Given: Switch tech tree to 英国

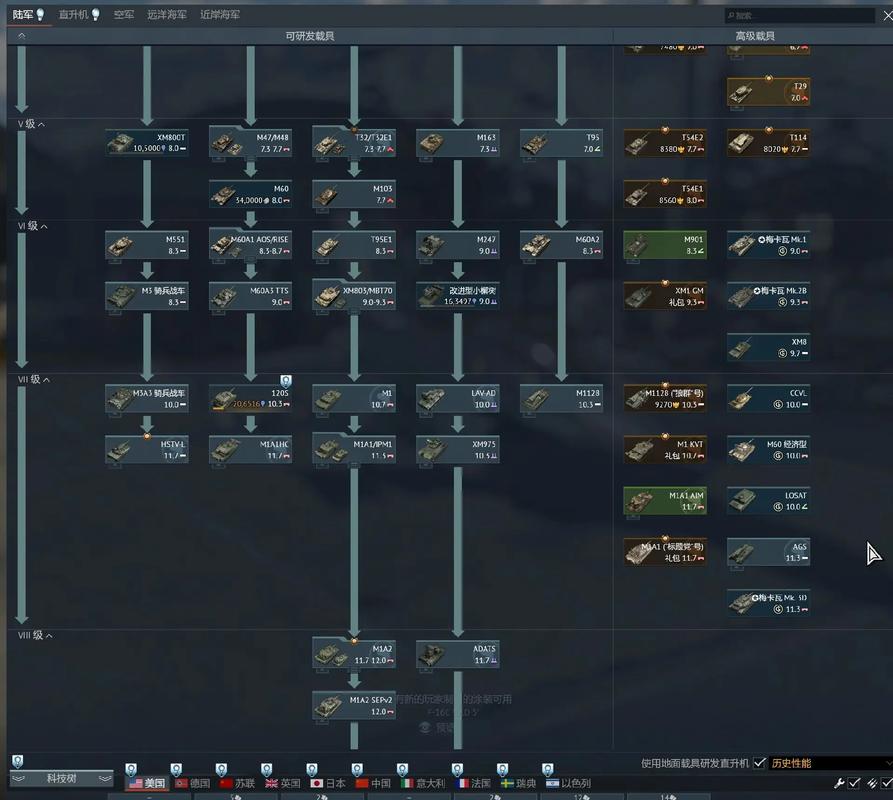Looking at the screenshot, I should 282,783.
